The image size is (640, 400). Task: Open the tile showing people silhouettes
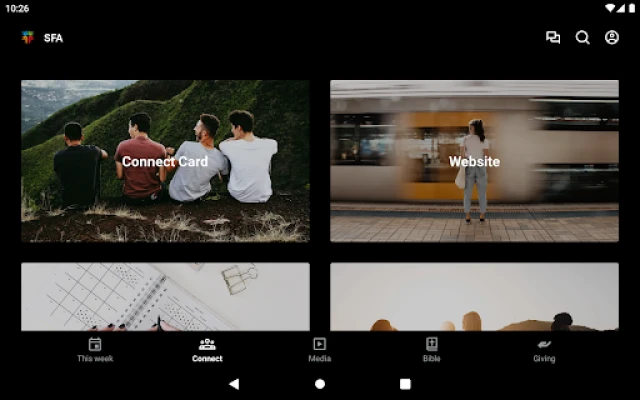pos(474,297)
